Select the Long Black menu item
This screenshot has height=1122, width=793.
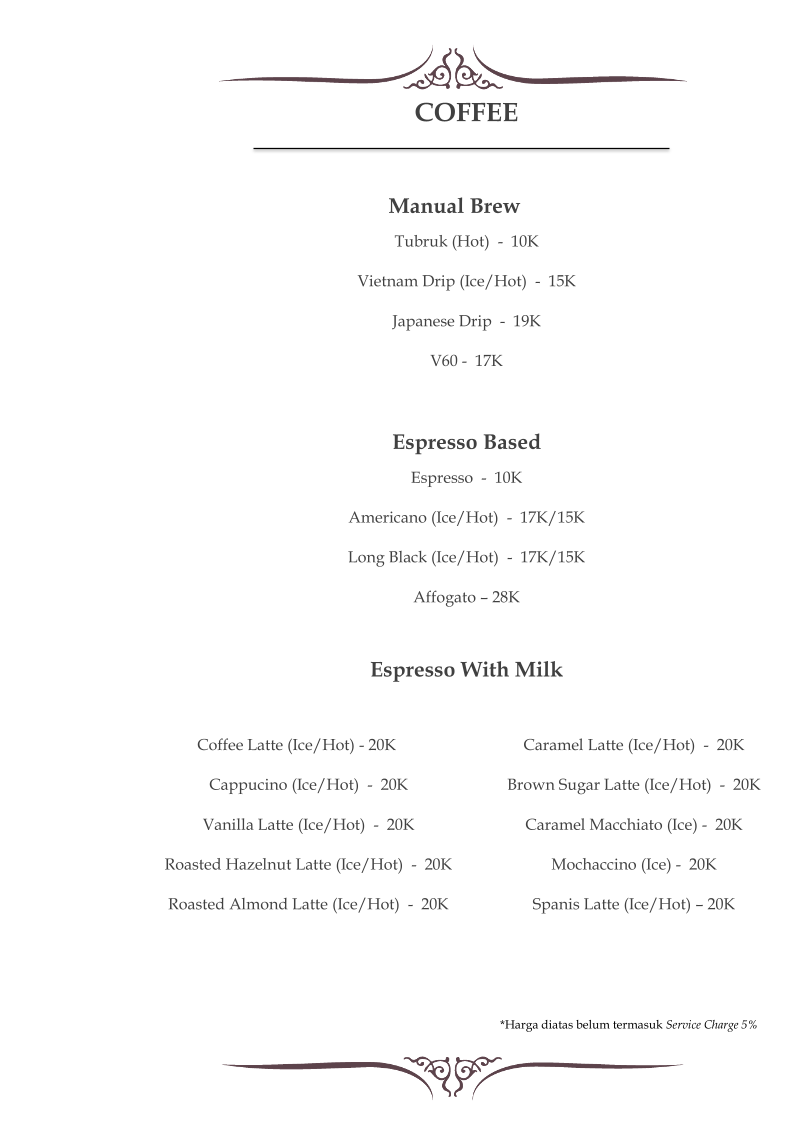(x=466, y=557)
